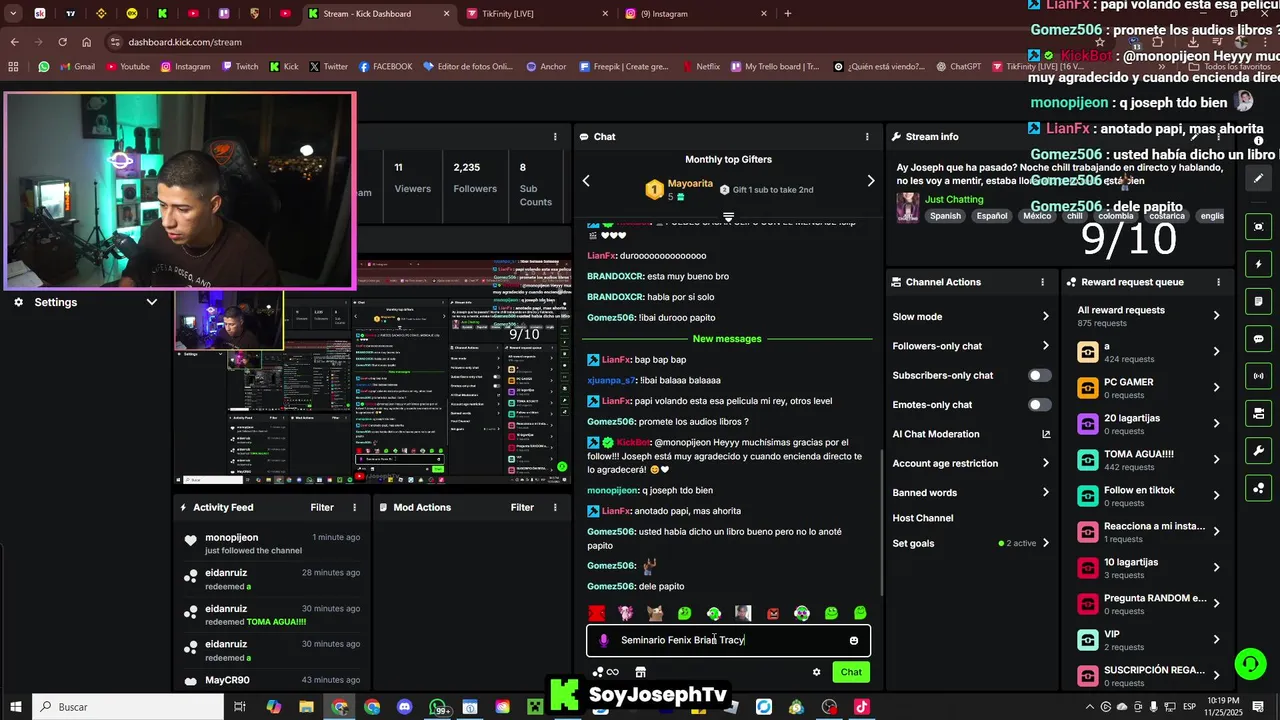The width and height of the screenshot is (1280, 720).
Task: Open Discord from the Windows taskbar
Action: pos(404,707)
